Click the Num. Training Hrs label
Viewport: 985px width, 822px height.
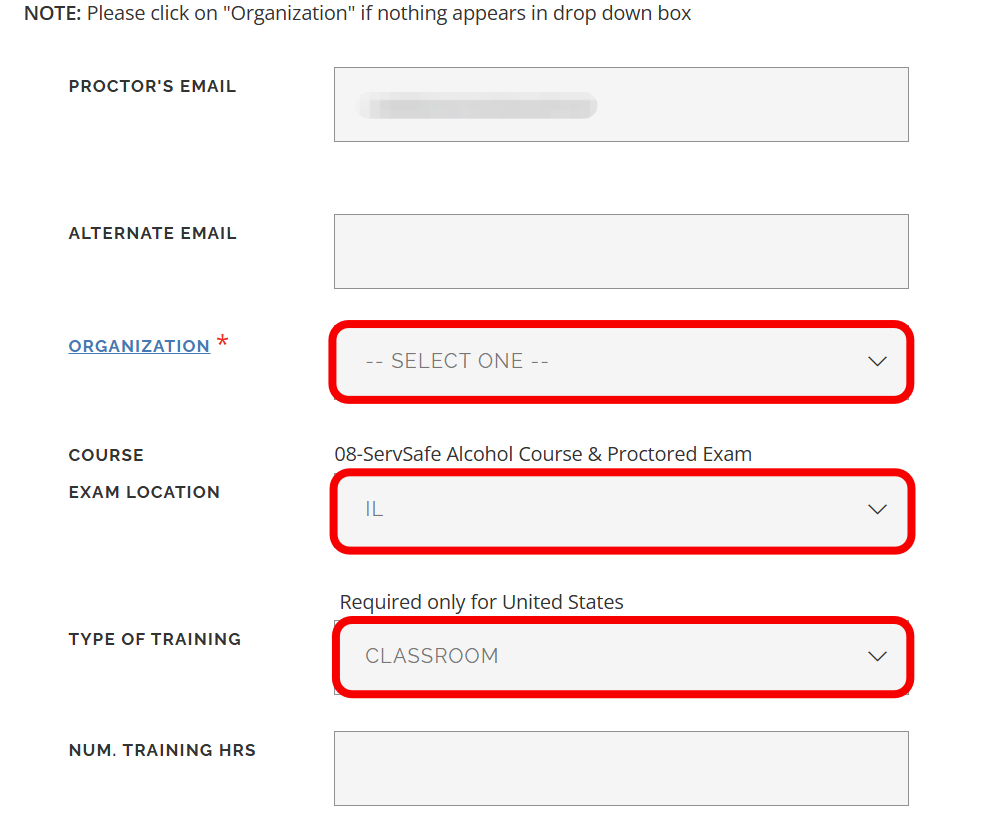point(162,750)
